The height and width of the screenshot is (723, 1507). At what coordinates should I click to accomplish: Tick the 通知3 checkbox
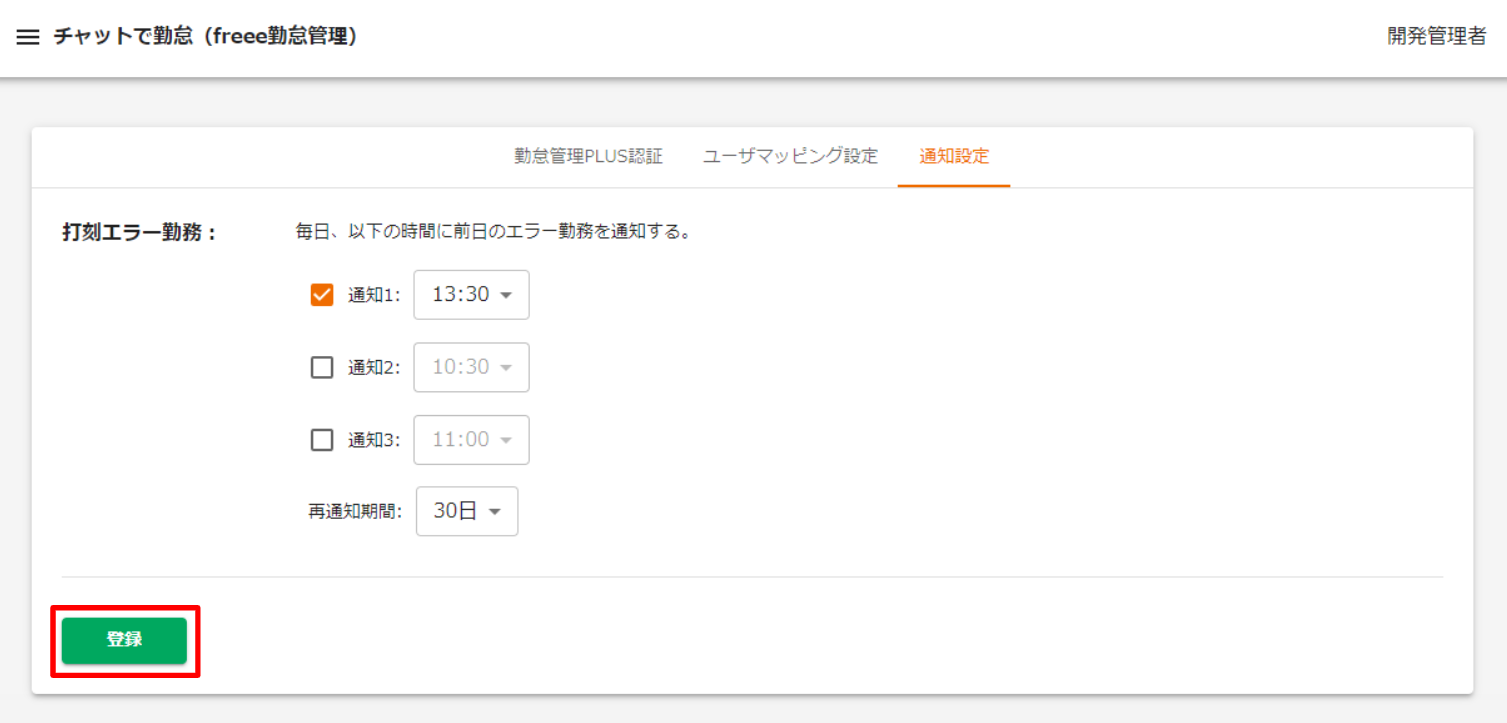point(322,440)
